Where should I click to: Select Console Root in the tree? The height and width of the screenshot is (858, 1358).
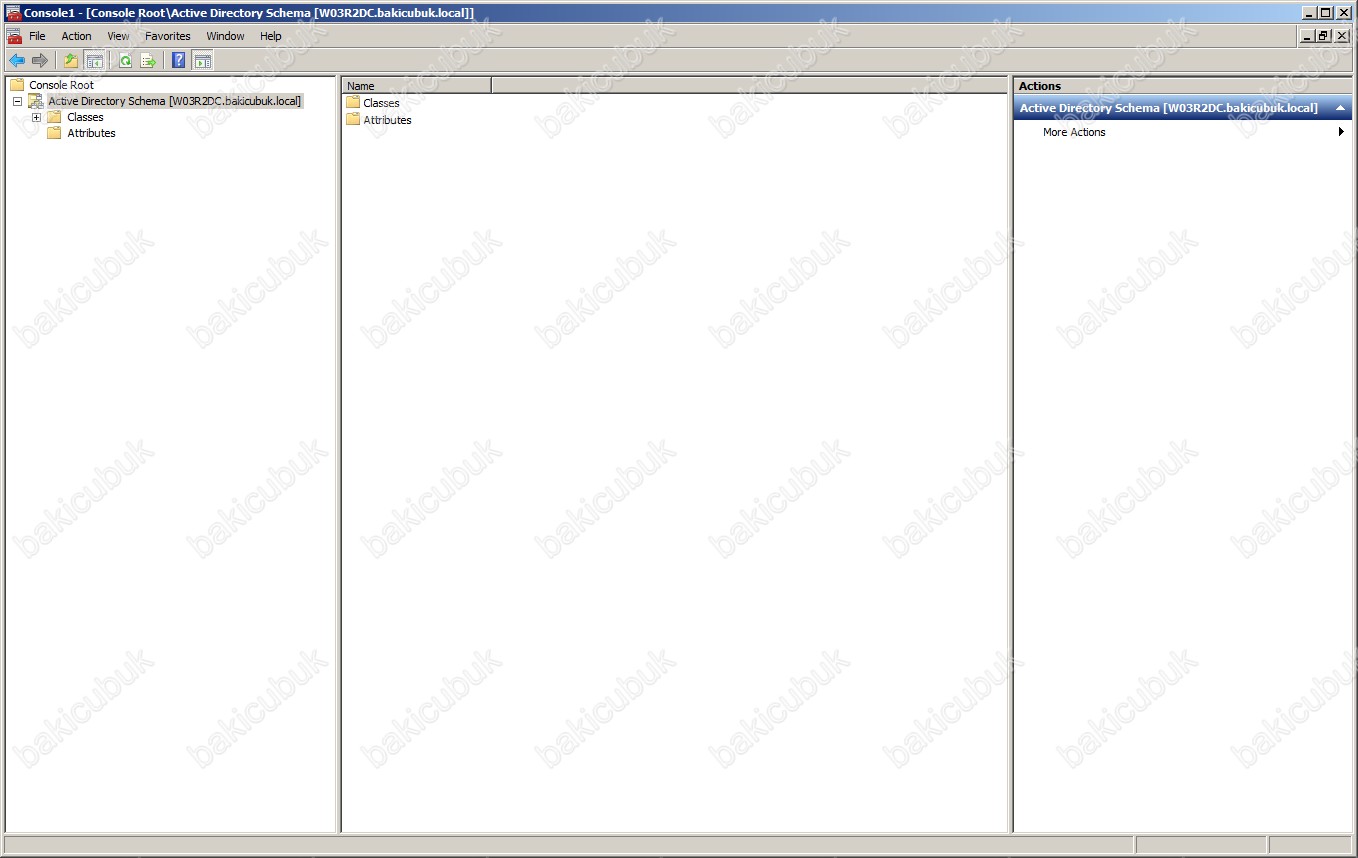[x=61, y=85]
